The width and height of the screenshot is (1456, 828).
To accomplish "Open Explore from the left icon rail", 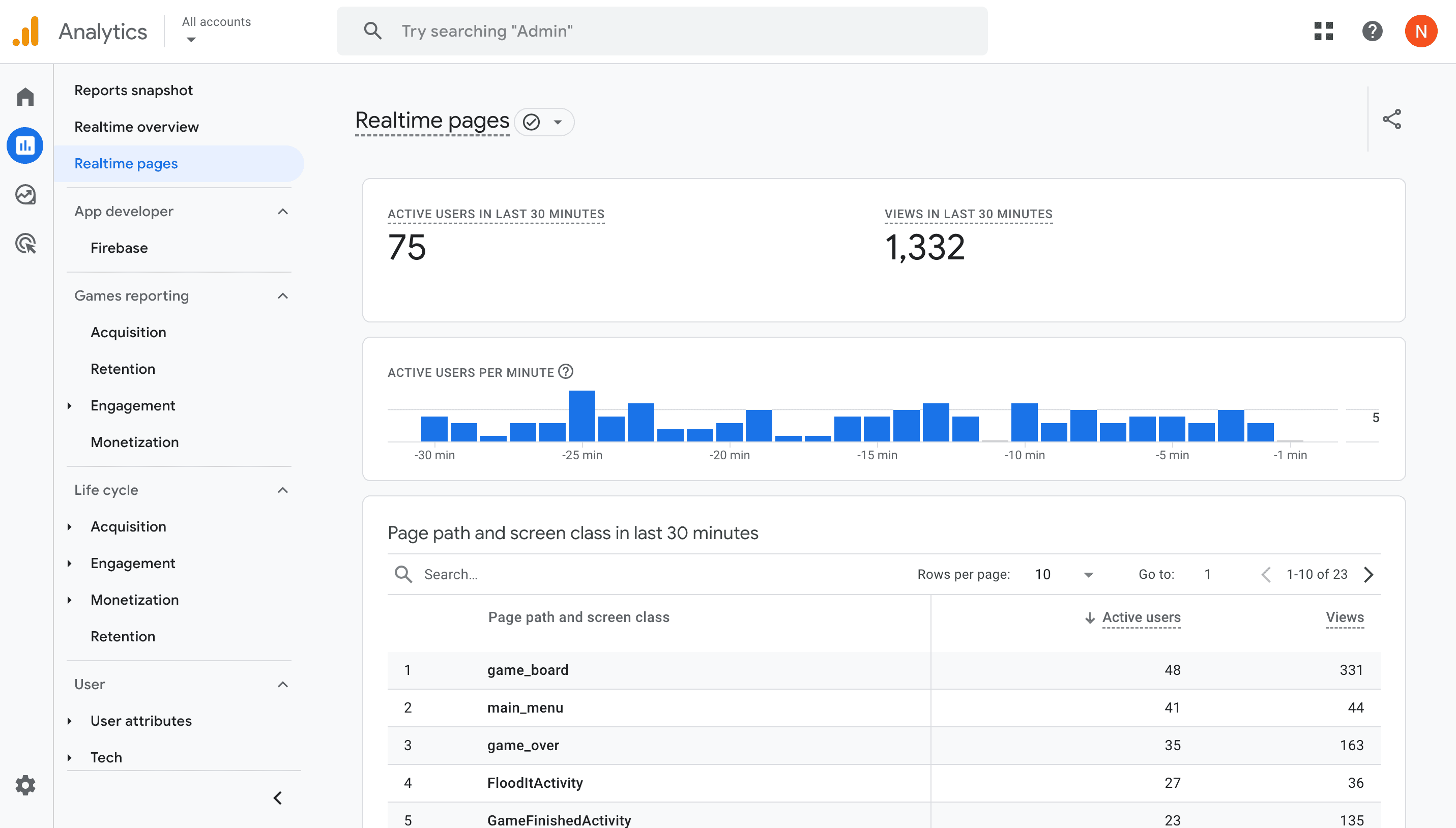I will 25,194.
